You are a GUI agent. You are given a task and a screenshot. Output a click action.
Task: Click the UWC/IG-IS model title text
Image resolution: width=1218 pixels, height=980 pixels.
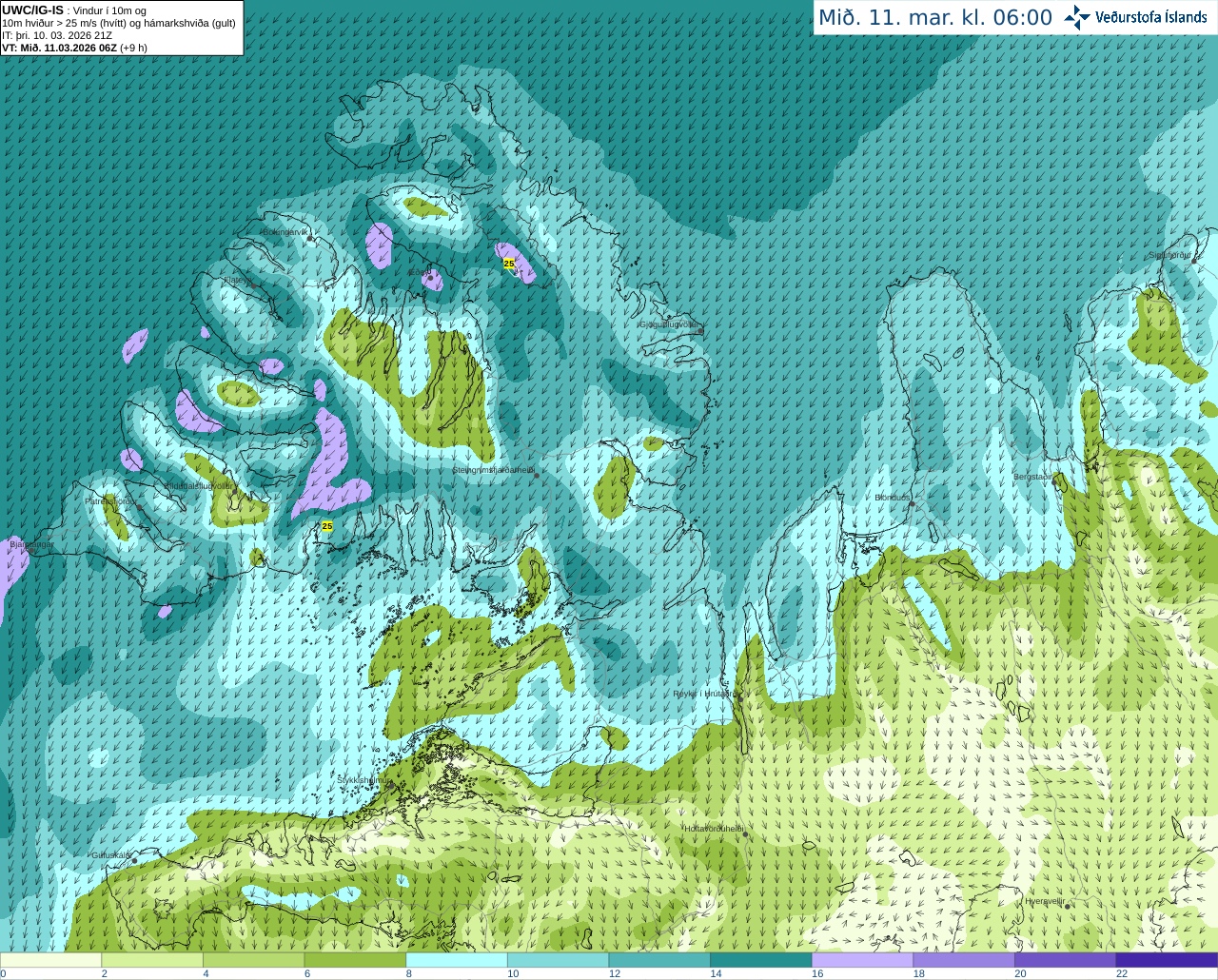pos(32,10)
